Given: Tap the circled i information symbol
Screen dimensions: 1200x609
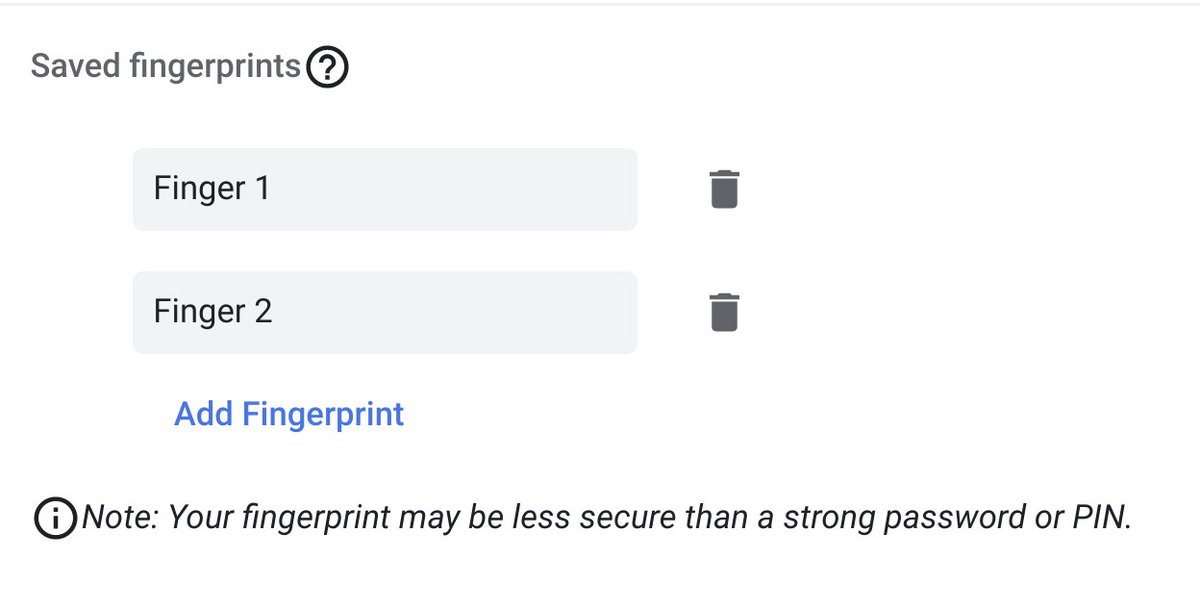Looking at the screenshot, I should [x=55, y=518].
